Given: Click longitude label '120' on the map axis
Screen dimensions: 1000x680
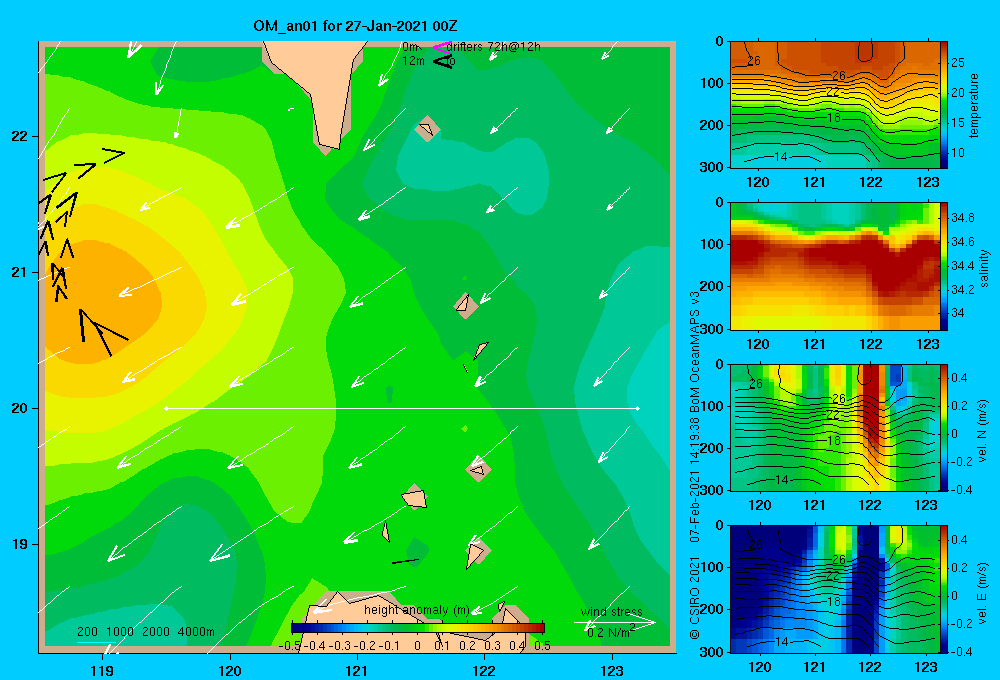Looking at the screenshot, I should pos(230,671).
